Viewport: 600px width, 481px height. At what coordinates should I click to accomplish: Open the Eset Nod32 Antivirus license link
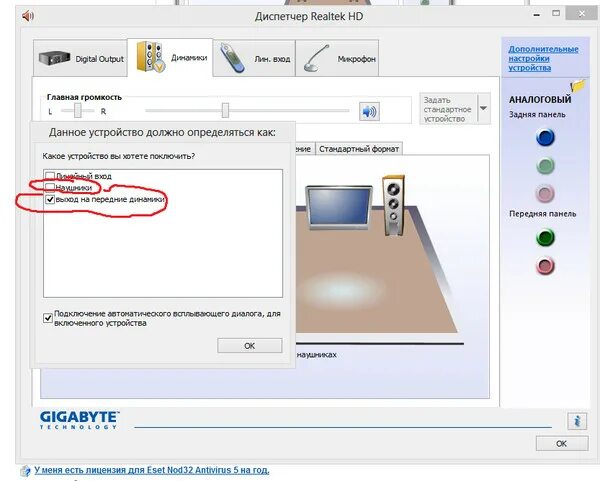pyautogui.click(x=152, y=470)
